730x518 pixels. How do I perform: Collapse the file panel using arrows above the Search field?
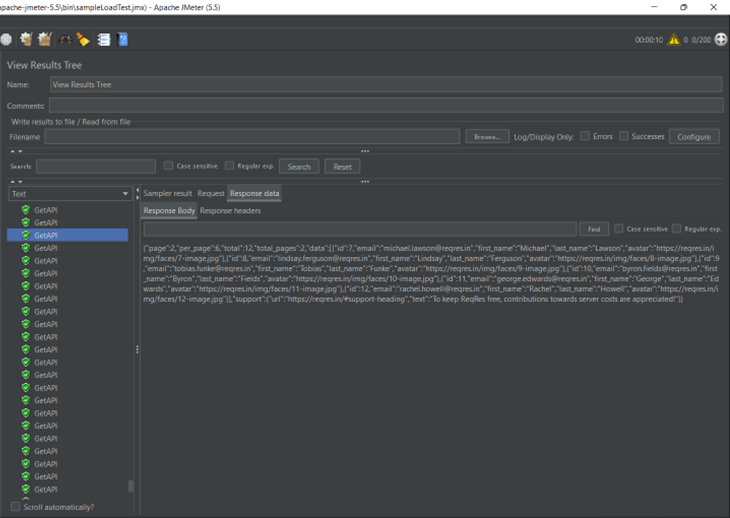16,151
